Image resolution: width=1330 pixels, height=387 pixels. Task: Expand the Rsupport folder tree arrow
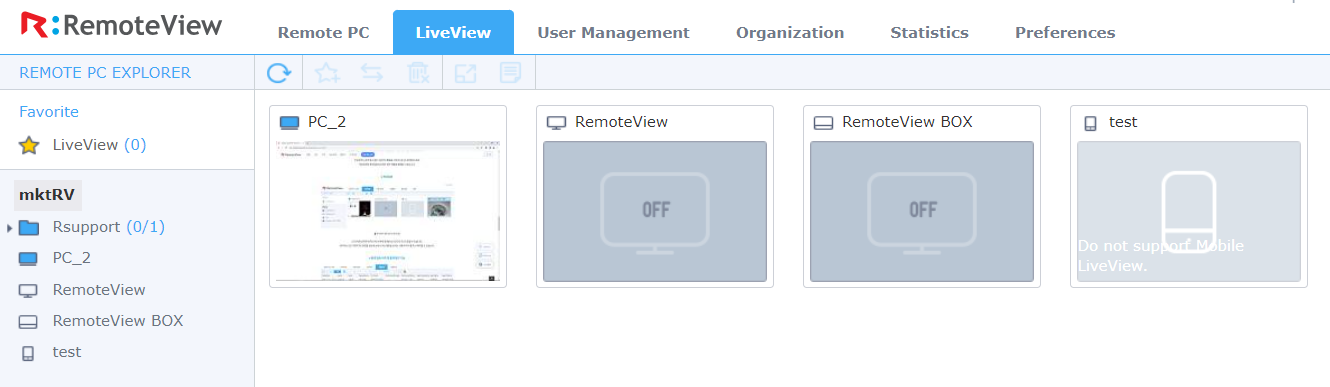pyautogui.click(x=10, y=228)
